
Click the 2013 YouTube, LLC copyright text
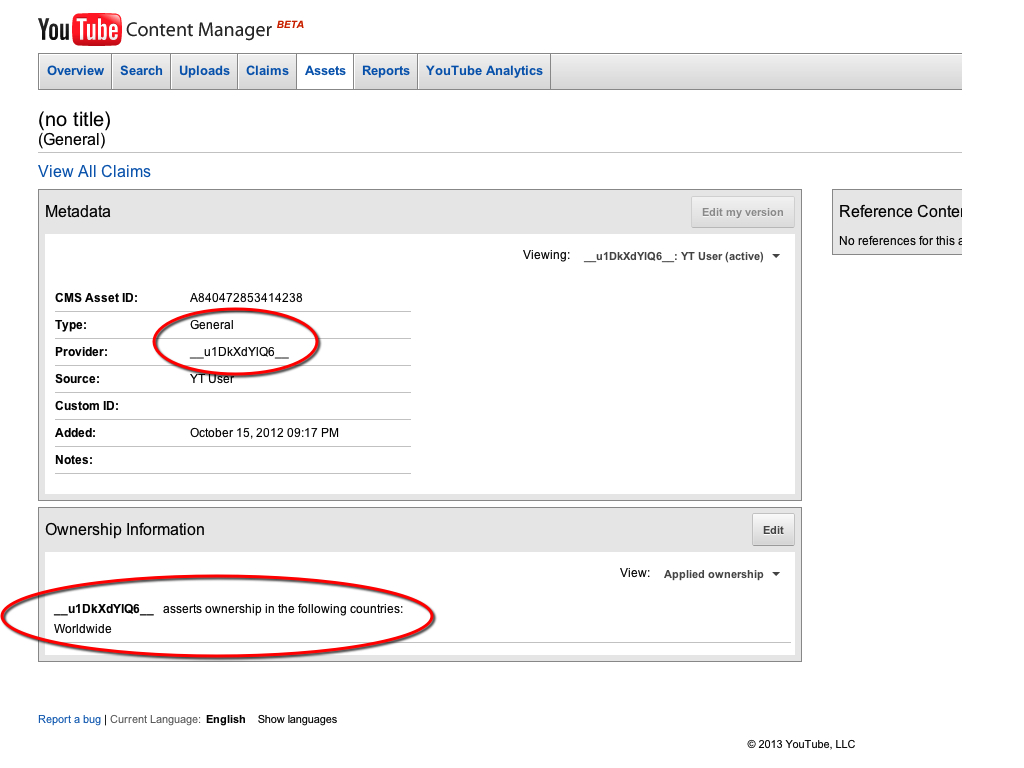coord(801,744)
